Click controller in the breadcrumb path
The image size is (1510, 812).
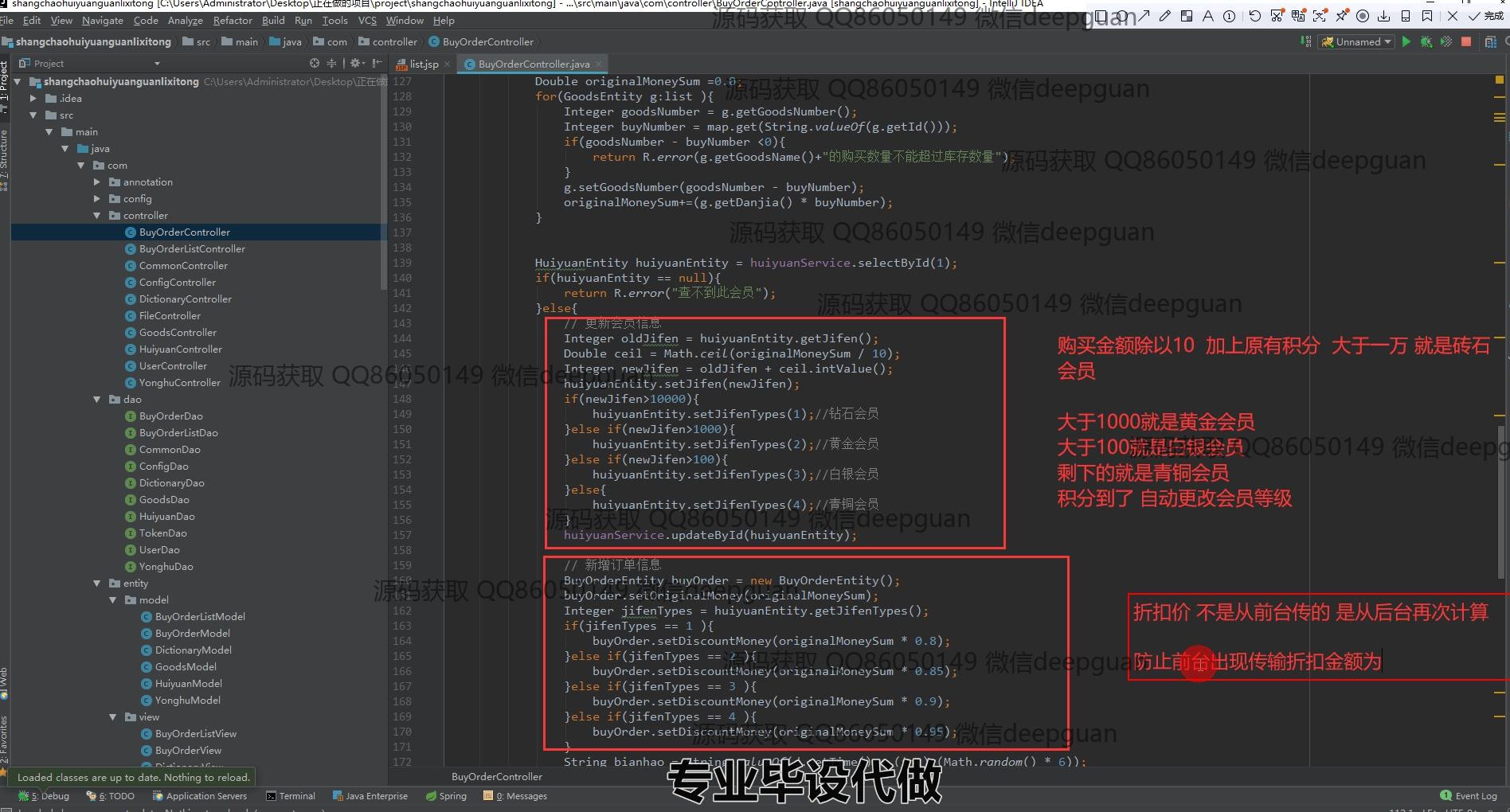click(x=393, y=42)
